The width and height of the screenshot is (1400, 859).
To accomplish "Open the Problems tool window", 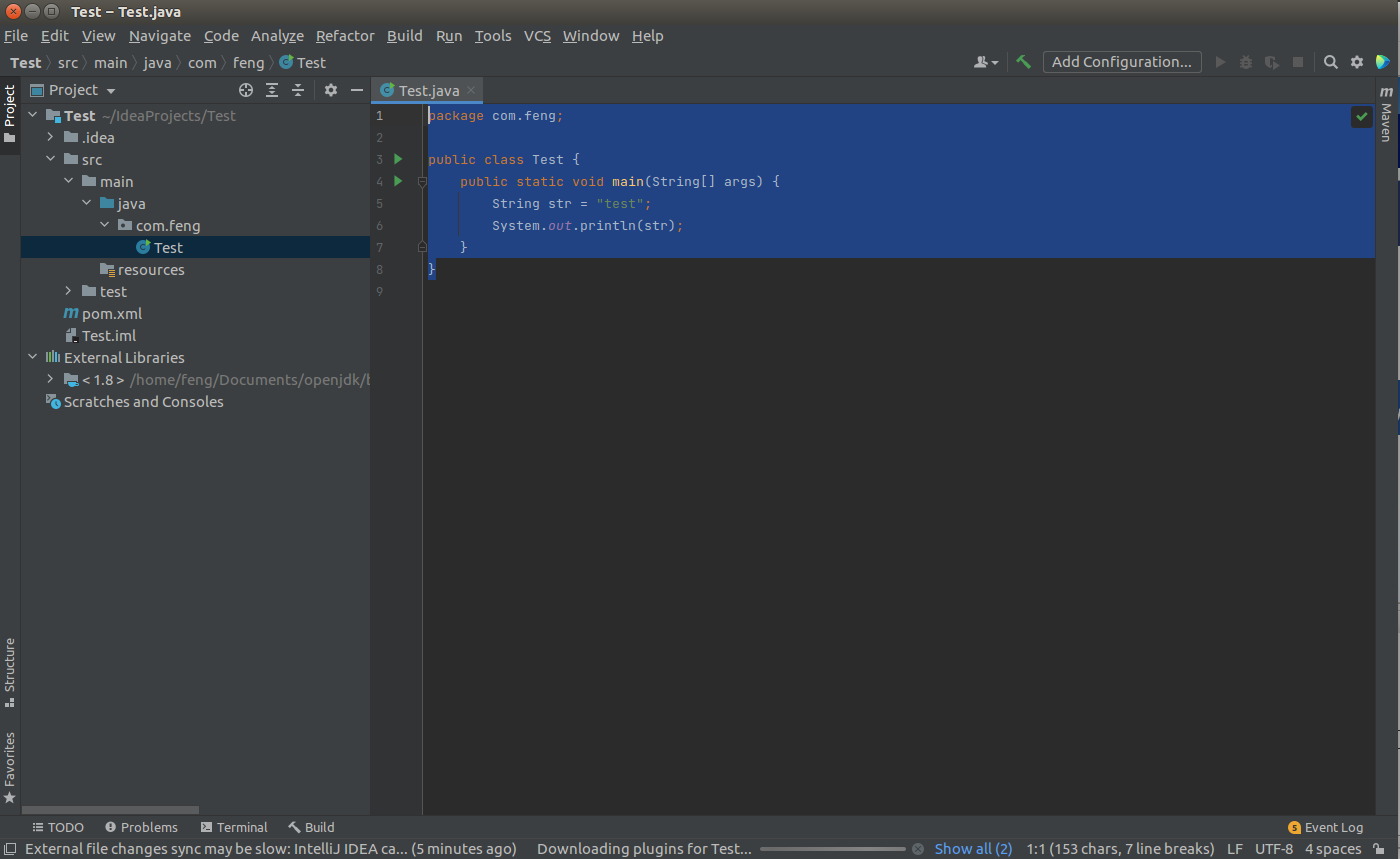I will click(141, 828).
